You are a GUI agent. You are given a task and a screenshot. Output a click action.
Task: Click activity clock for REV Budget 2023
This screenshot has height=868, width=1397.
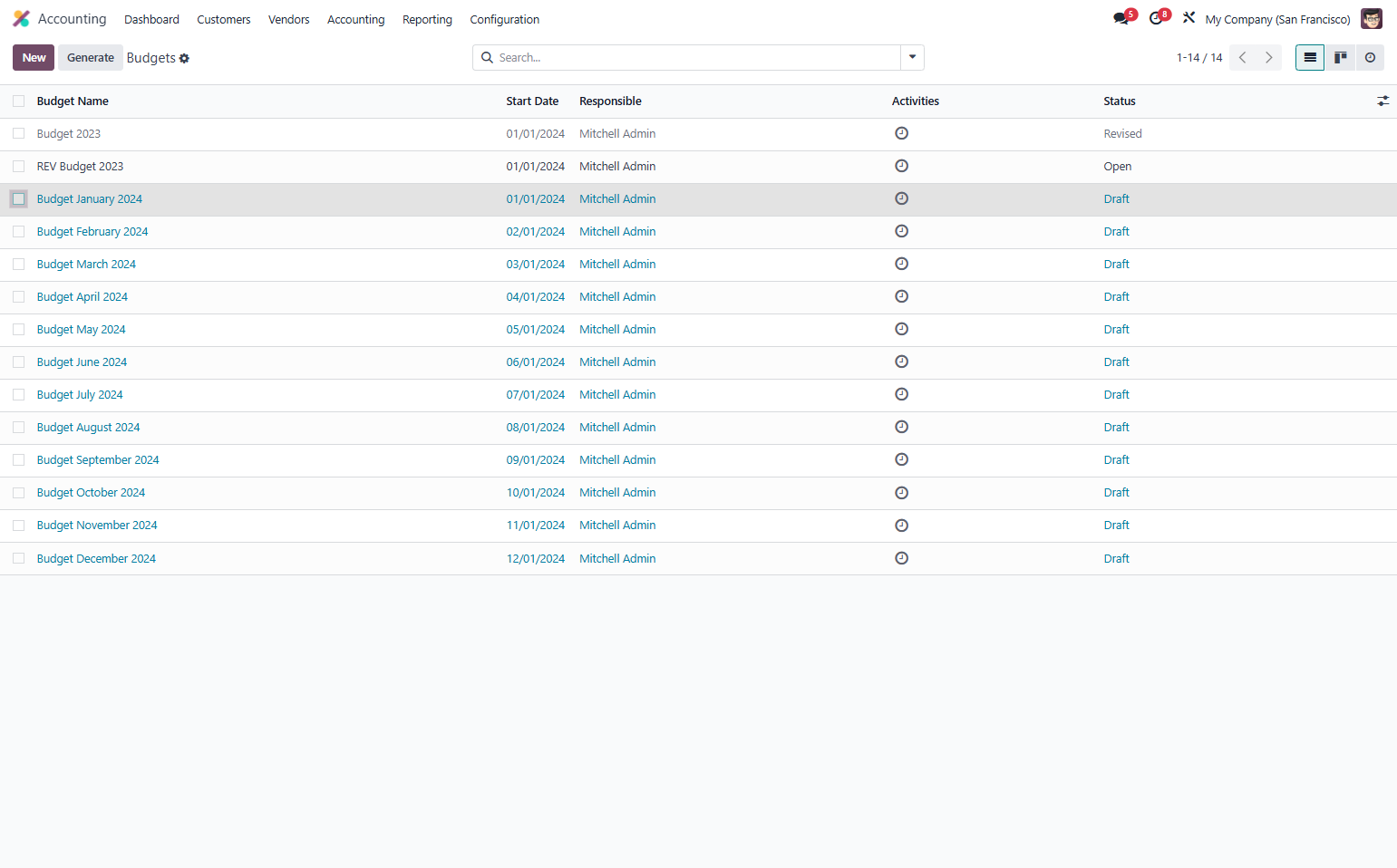pyautogui.click(x=901, y=166)
